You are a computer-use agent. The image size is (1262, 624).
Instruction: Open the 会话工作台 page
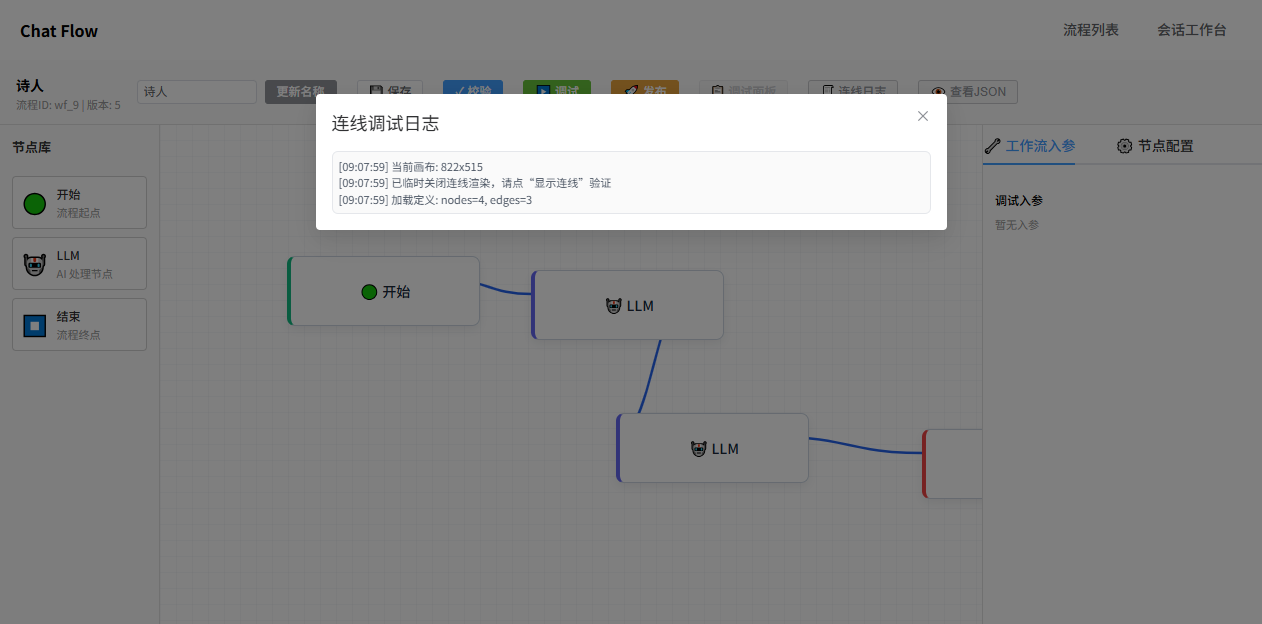pyautogui.click(x=1192, y=30)
